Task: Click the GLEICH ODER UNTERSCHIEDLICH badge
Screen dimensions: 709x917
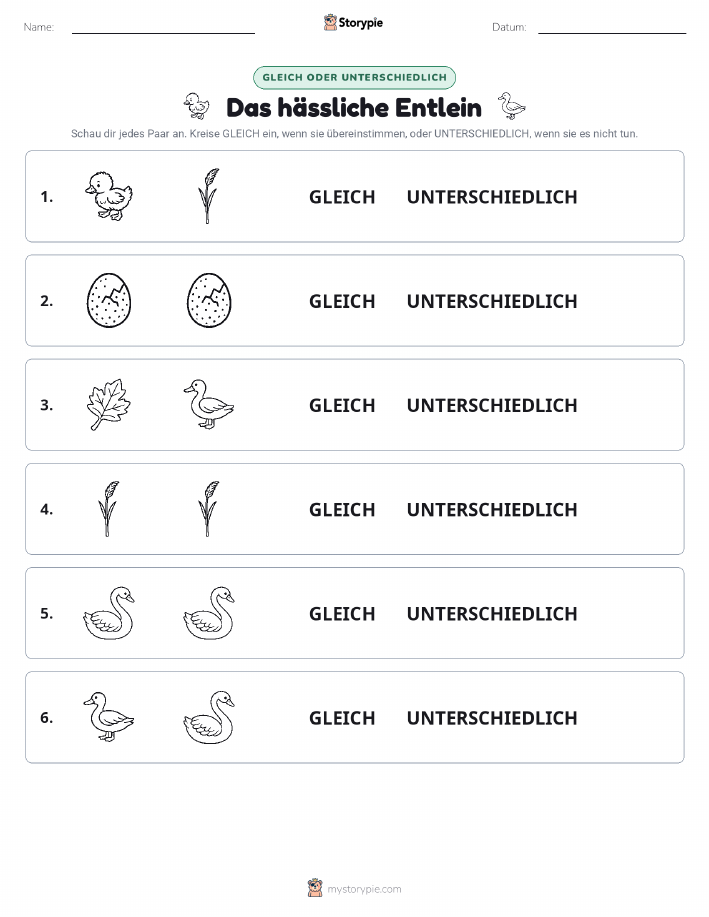Action: (x=354, y=77)
